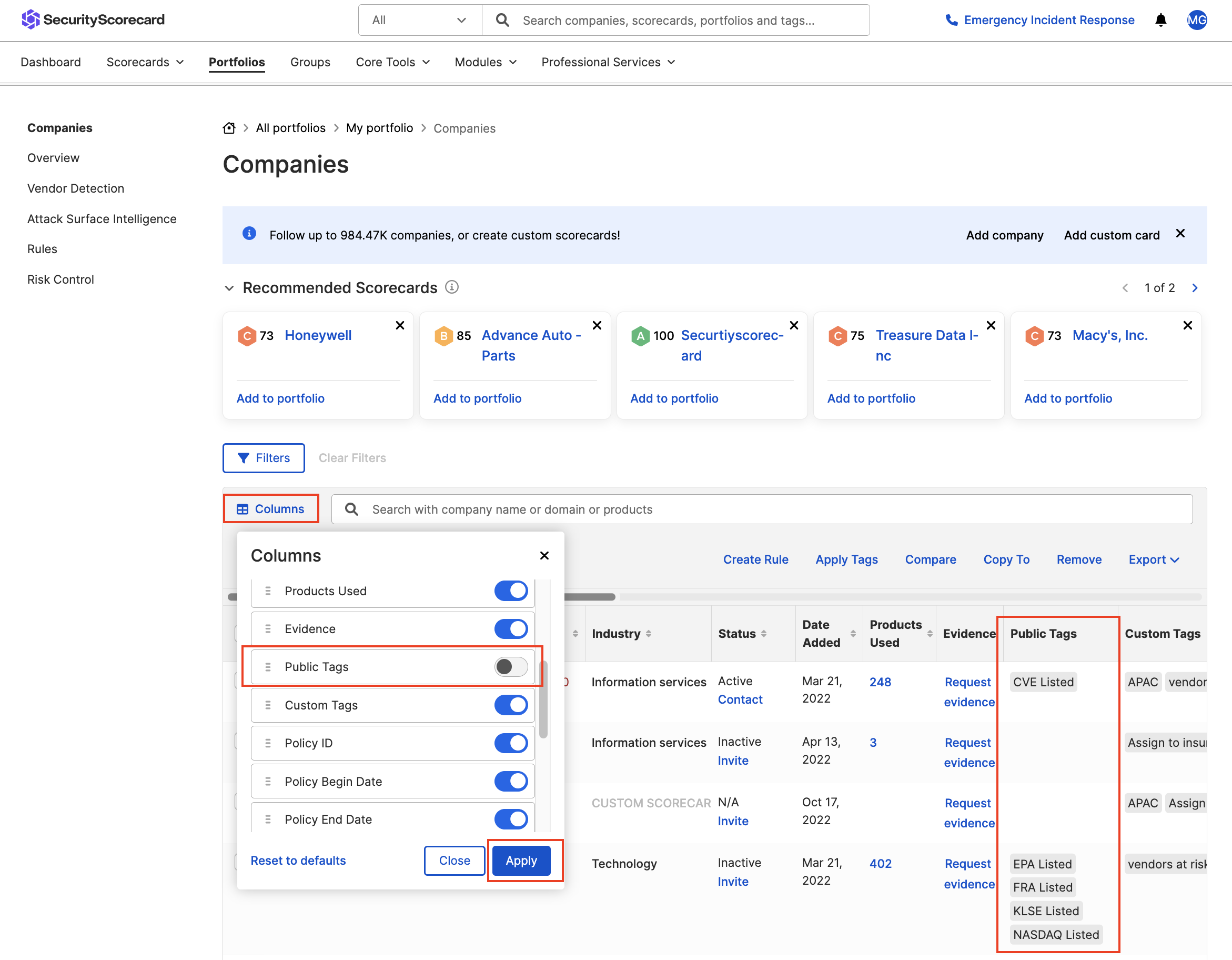The height and width of the screenshot is (960, 1232).
Task: Add Honeywell to portfolio
Action: [280, 398]
